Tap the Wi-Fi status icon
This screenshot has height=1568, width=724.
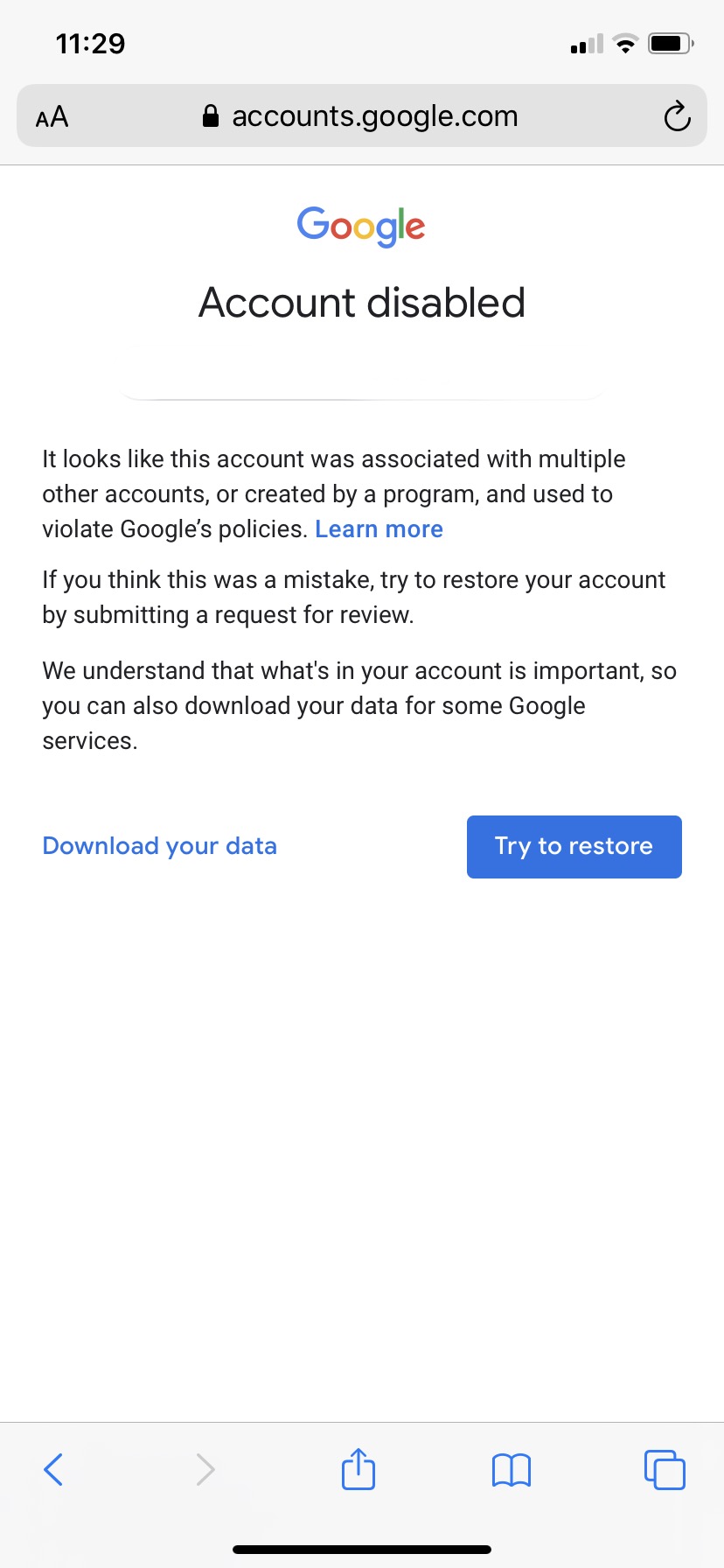625,44
